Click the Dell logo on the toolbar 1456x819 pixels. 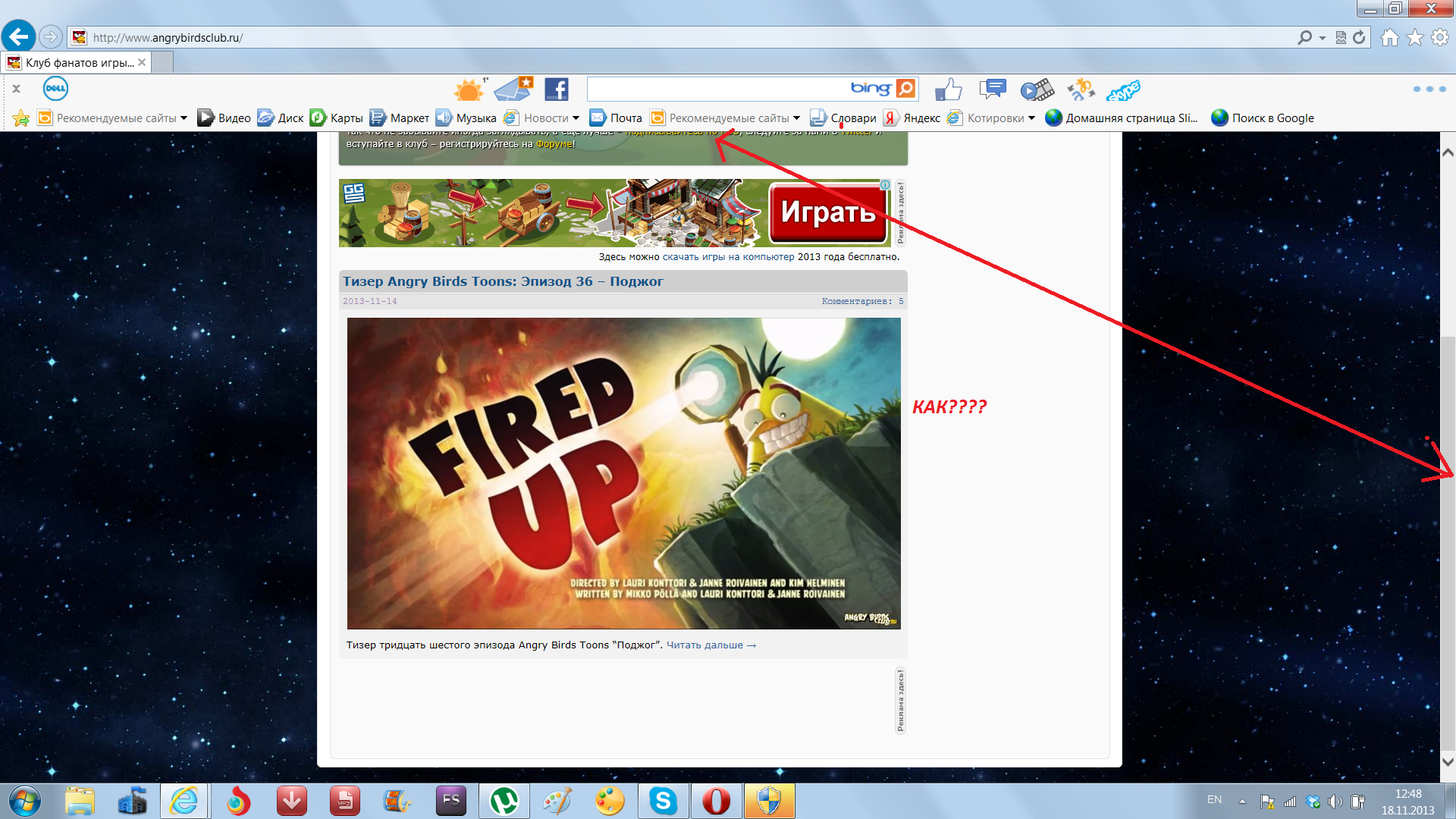(x=55, y=89)
